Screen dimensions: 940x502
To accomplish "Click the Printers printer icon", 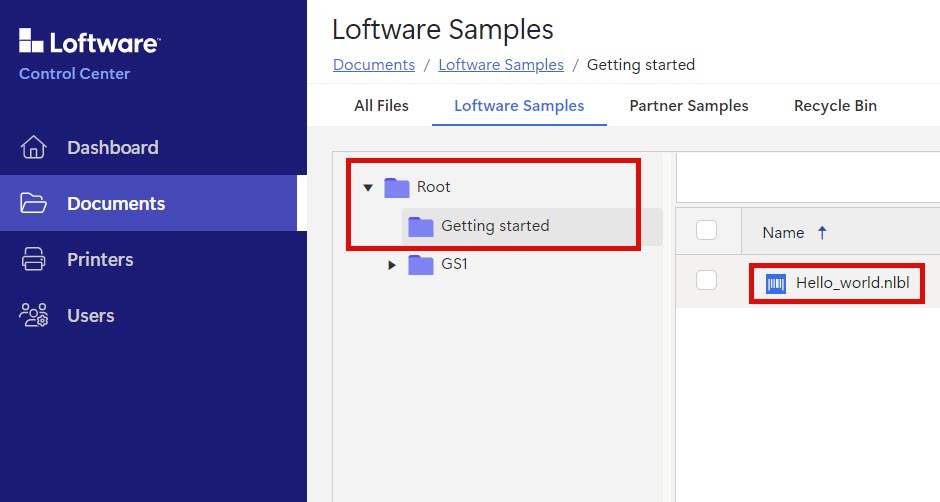I will pyautogui.click(x=34, y=259).
